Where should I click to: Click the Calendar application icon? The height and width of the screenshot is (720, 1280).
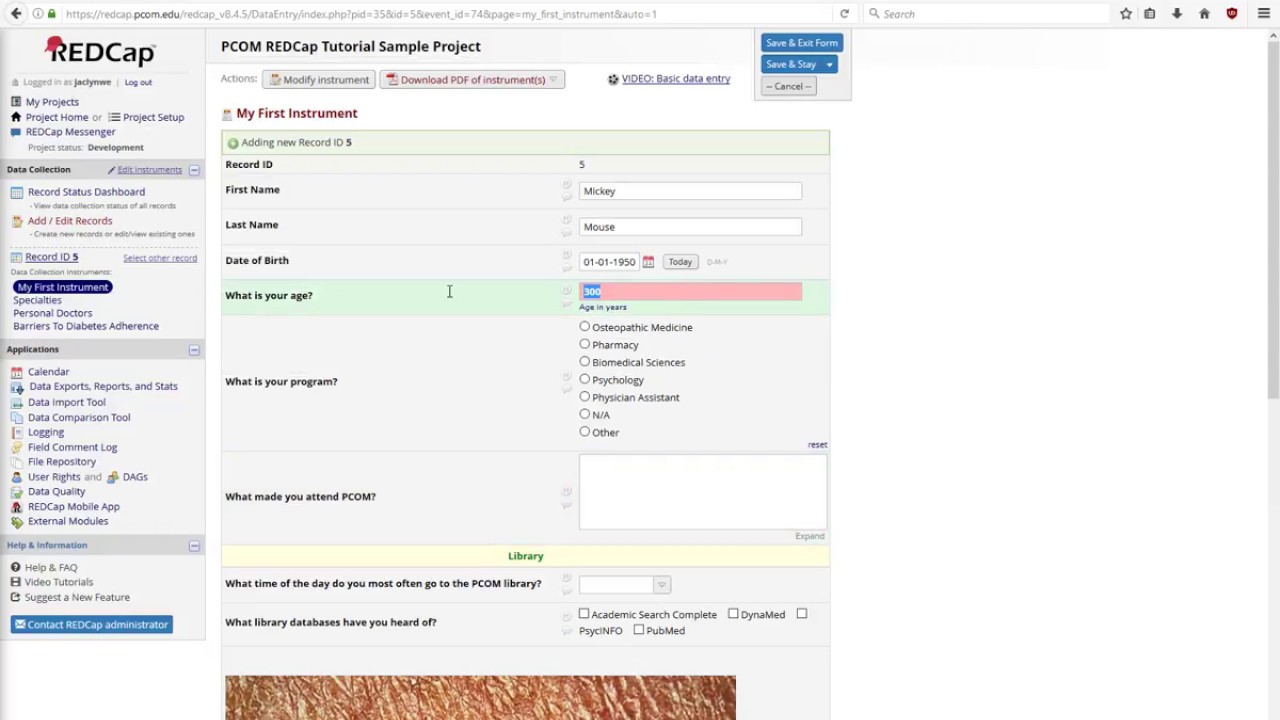[16, 372]
